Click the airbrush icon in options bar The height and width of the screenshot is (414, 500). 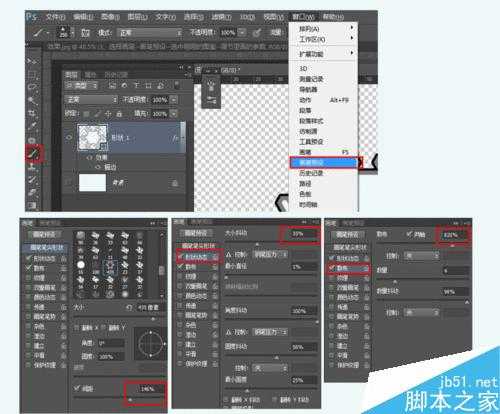tap(257, 32)
